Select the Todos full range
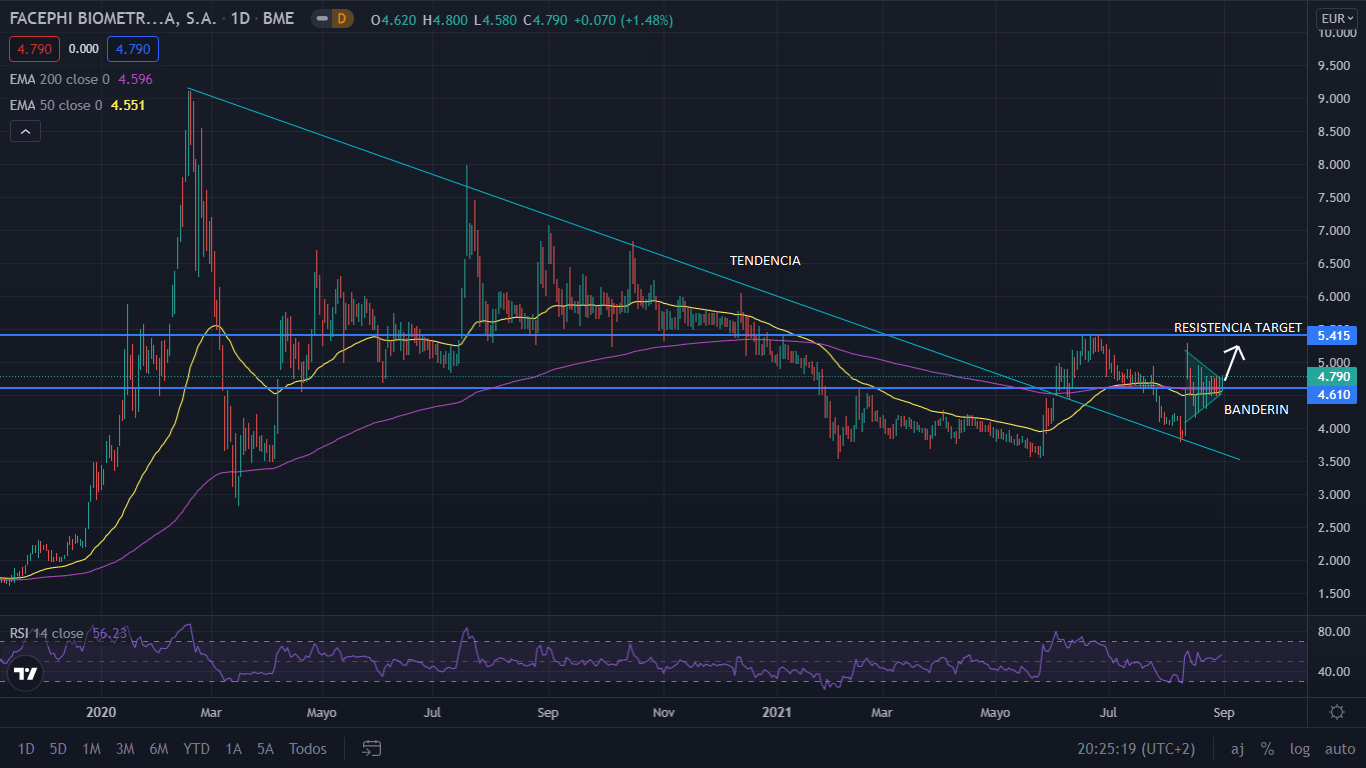The image size is (1366, 768). pyautogui.click(x=307, y=748)
